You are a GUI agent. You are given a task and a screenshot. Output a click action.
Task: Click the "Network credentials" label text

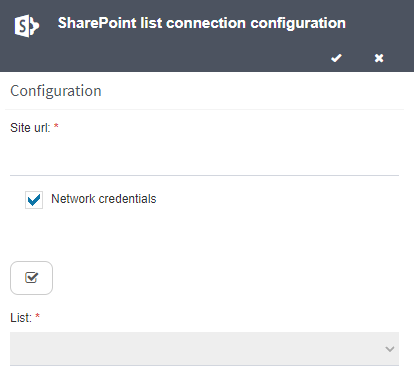[104, 199]
